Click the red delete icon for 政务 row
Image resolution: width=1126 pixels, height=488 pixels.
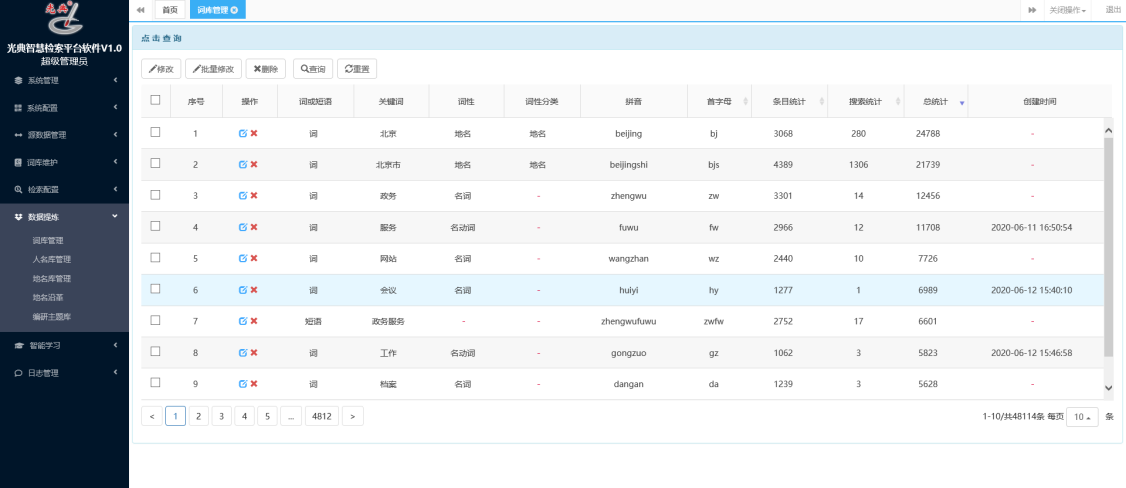(x=254, y=196)
